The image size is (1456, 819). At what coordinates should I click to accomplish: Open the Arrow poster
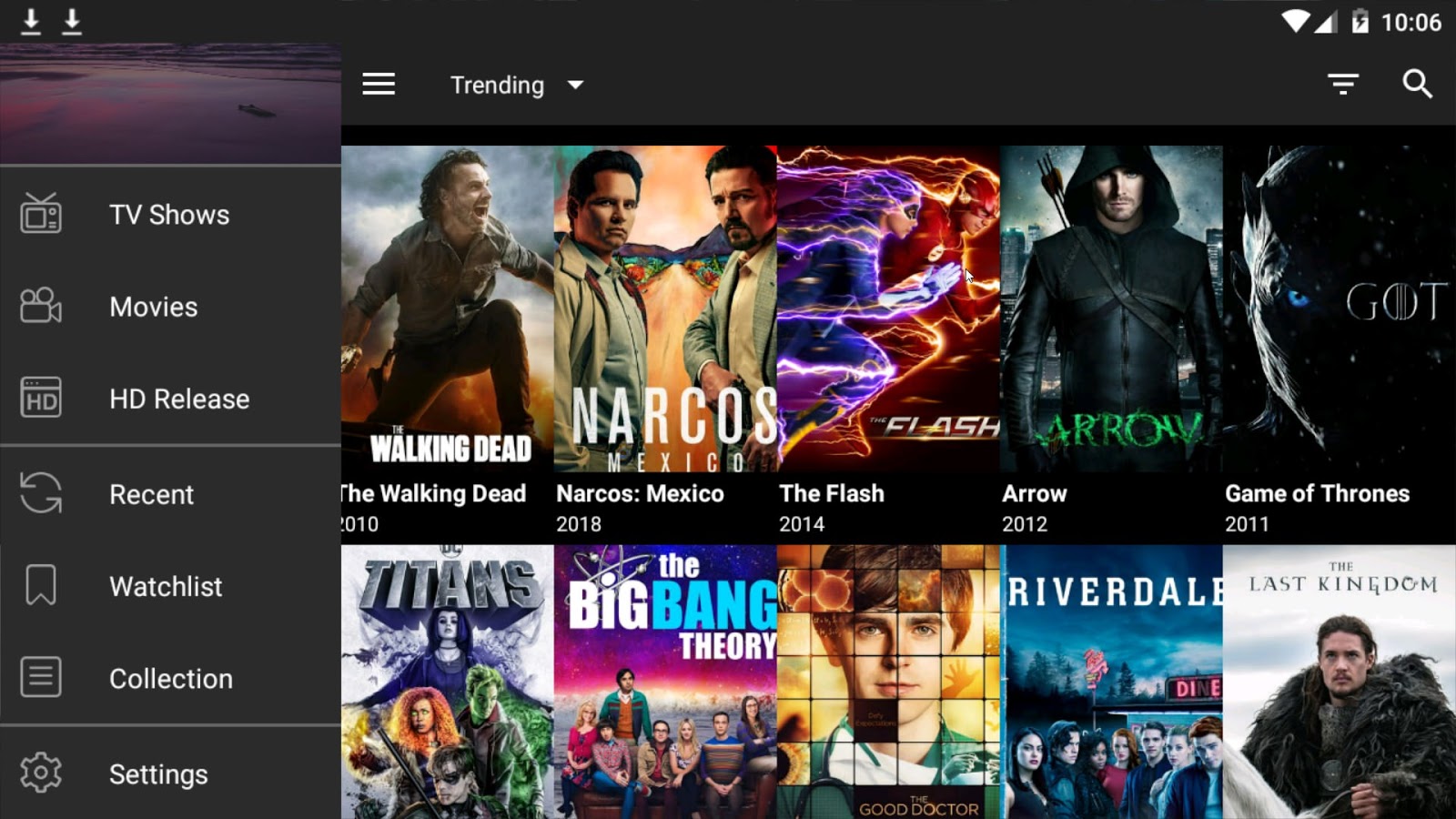pos(1111,308)
